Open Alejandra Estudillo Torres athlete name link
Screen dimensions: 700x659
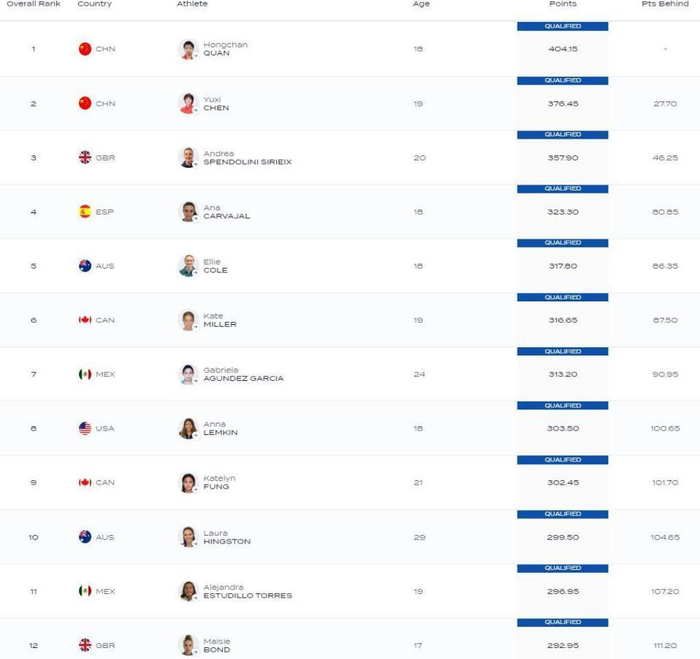click(247, 591)
